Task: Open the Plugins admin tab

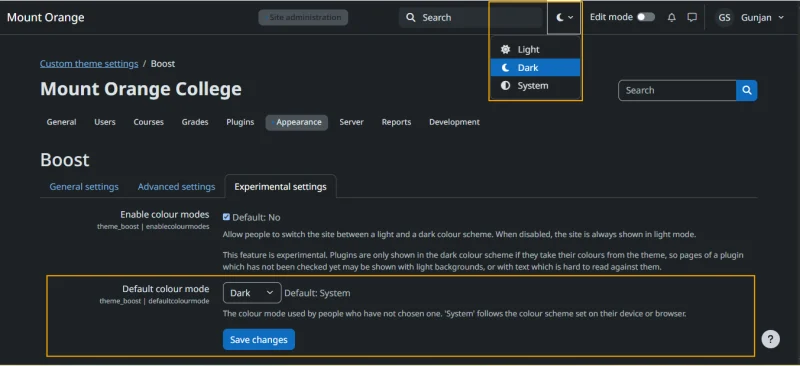Action: pos(240,122)
